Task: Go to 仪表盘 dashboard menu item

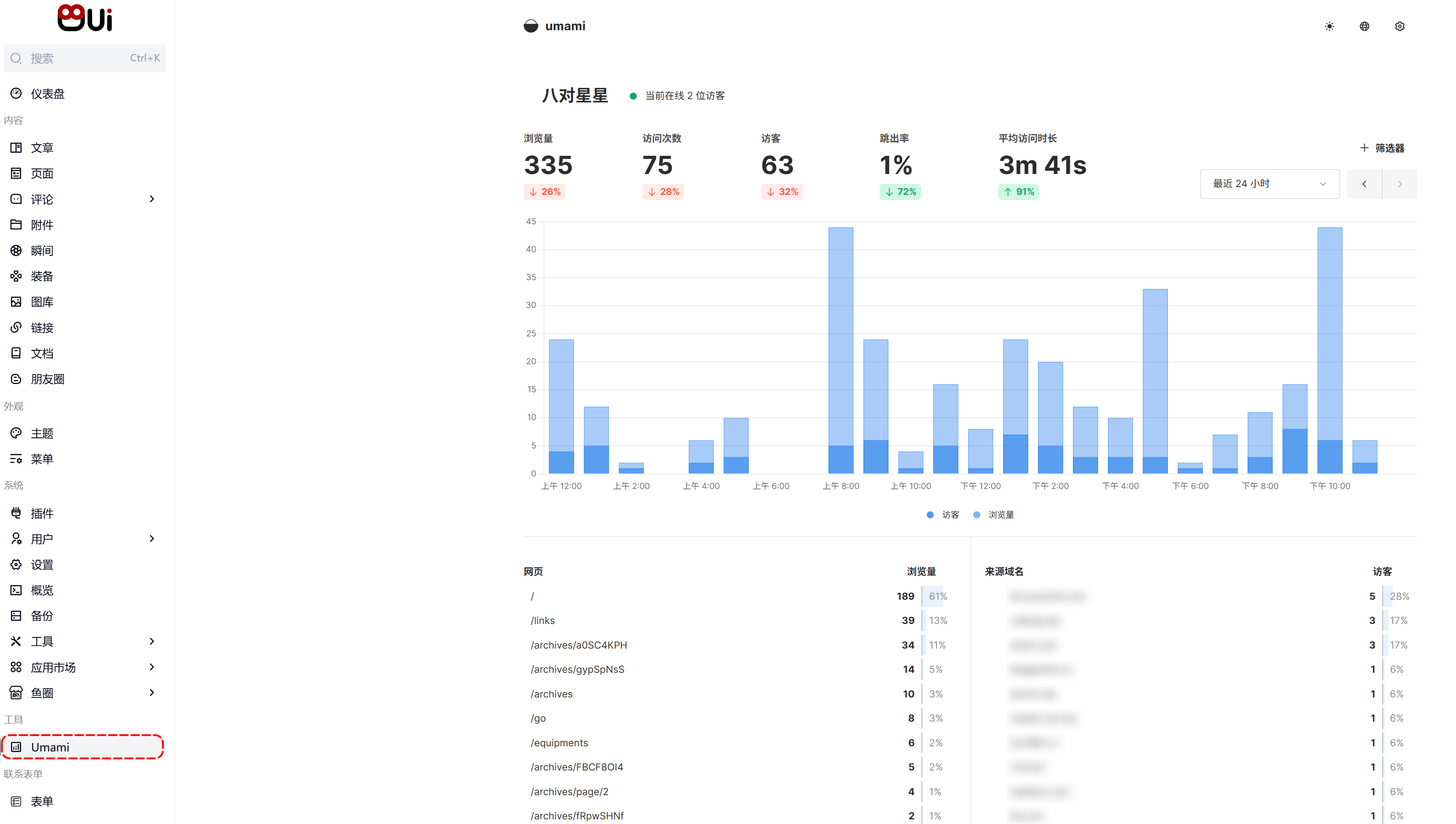Action: click(x=47, y=94)
